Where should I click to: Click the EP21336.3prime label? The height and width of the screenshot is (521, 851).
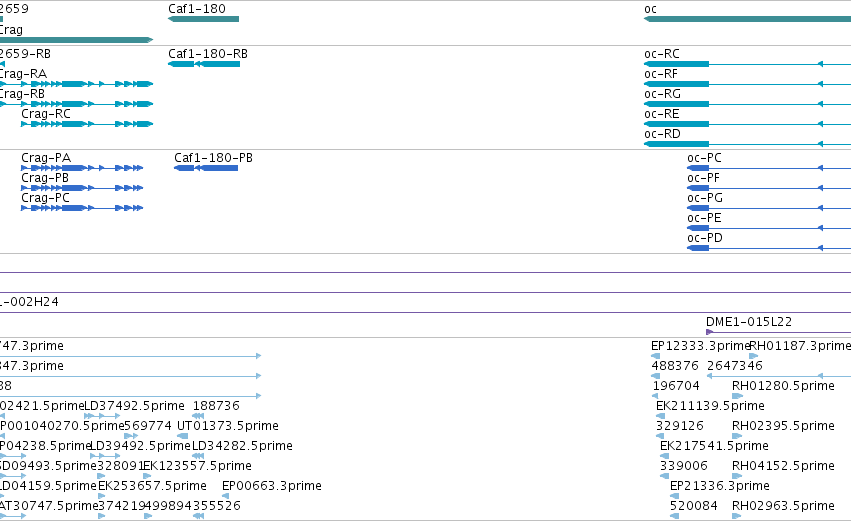[x=720, y=487]
